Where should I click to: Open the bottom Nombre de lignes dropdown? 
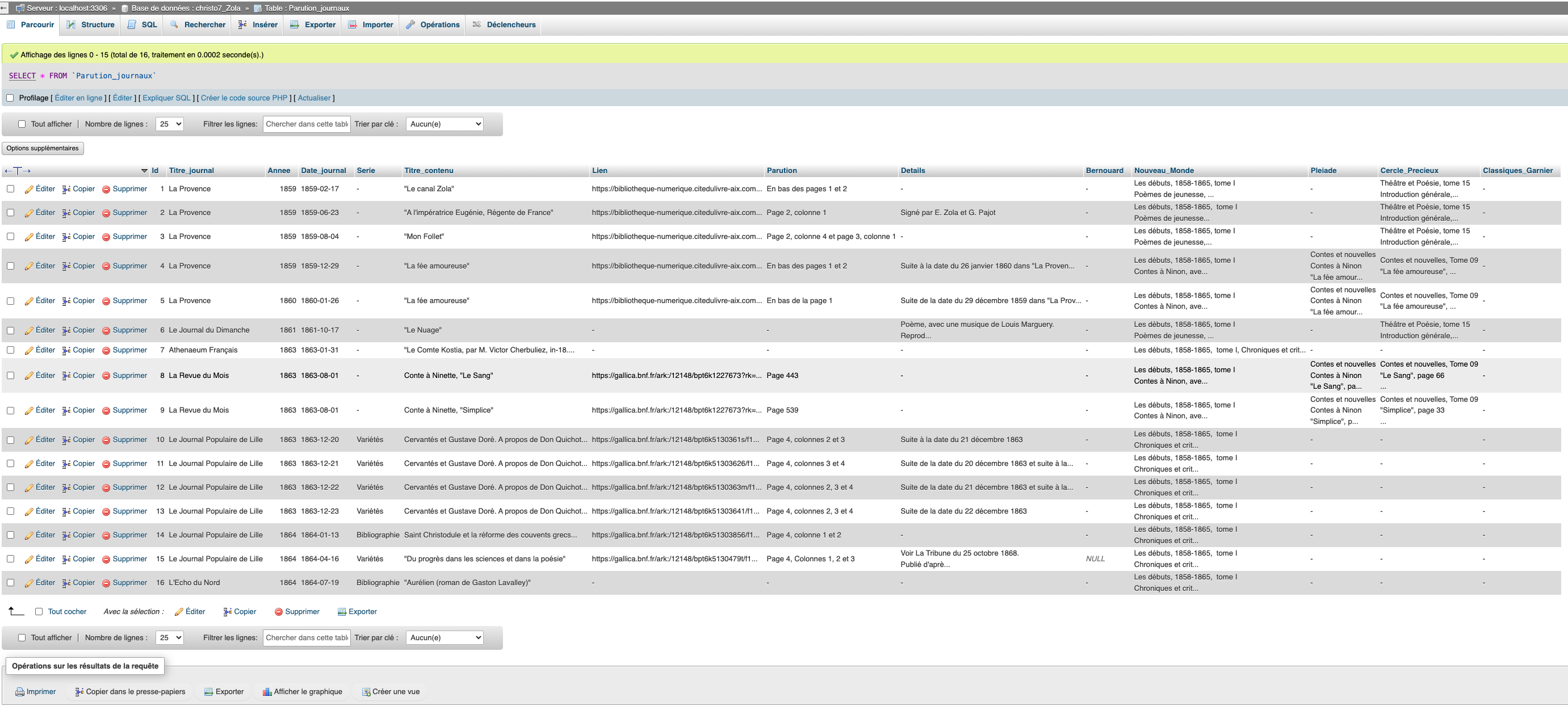[x=169, y=637]
